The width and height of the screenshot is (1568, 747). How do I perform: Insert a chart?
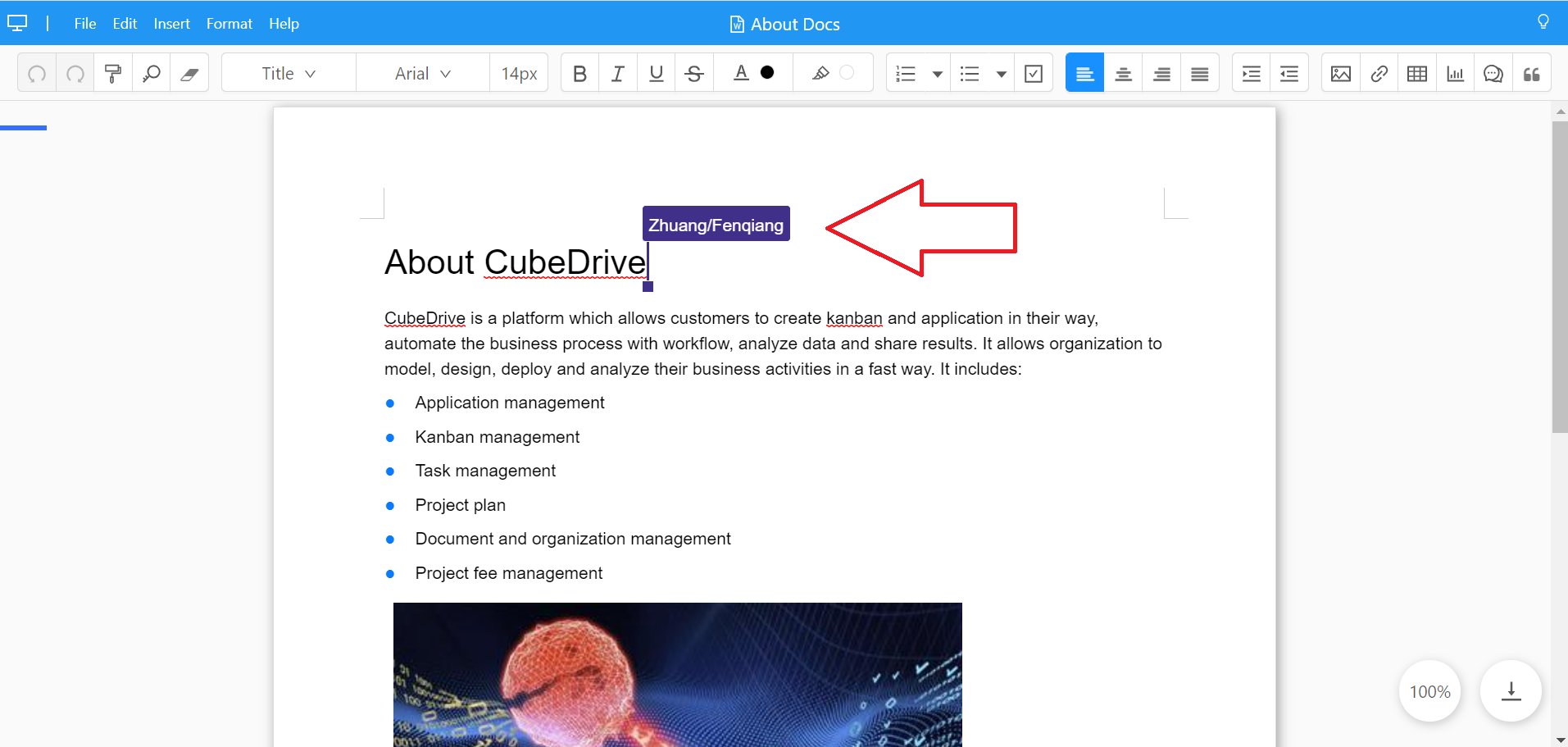tap(1456, 74)
